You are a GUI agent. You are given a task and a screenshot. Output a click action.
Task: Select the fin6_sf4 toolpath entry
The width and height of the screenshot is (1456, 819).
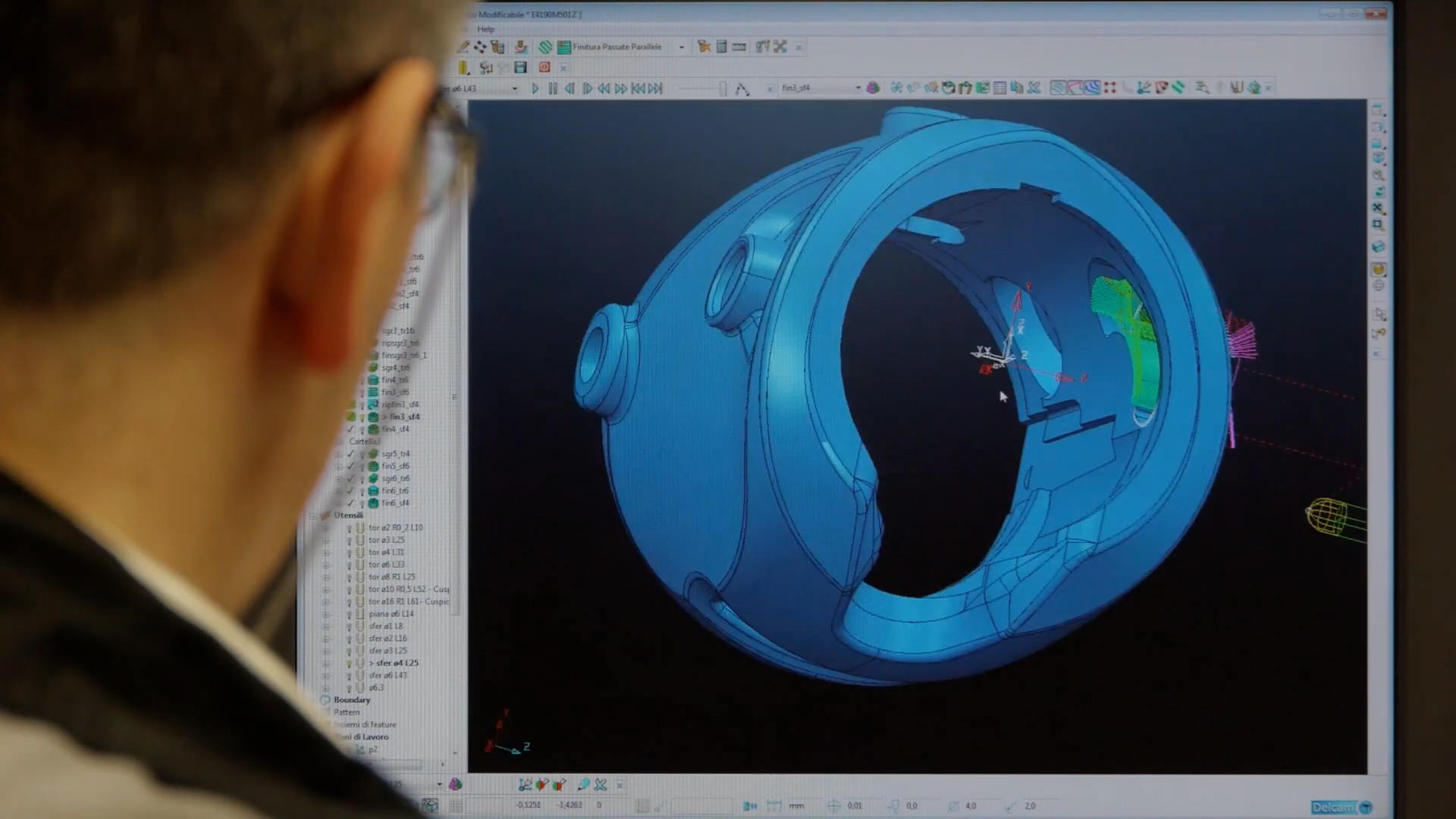[x=395, y=503]
